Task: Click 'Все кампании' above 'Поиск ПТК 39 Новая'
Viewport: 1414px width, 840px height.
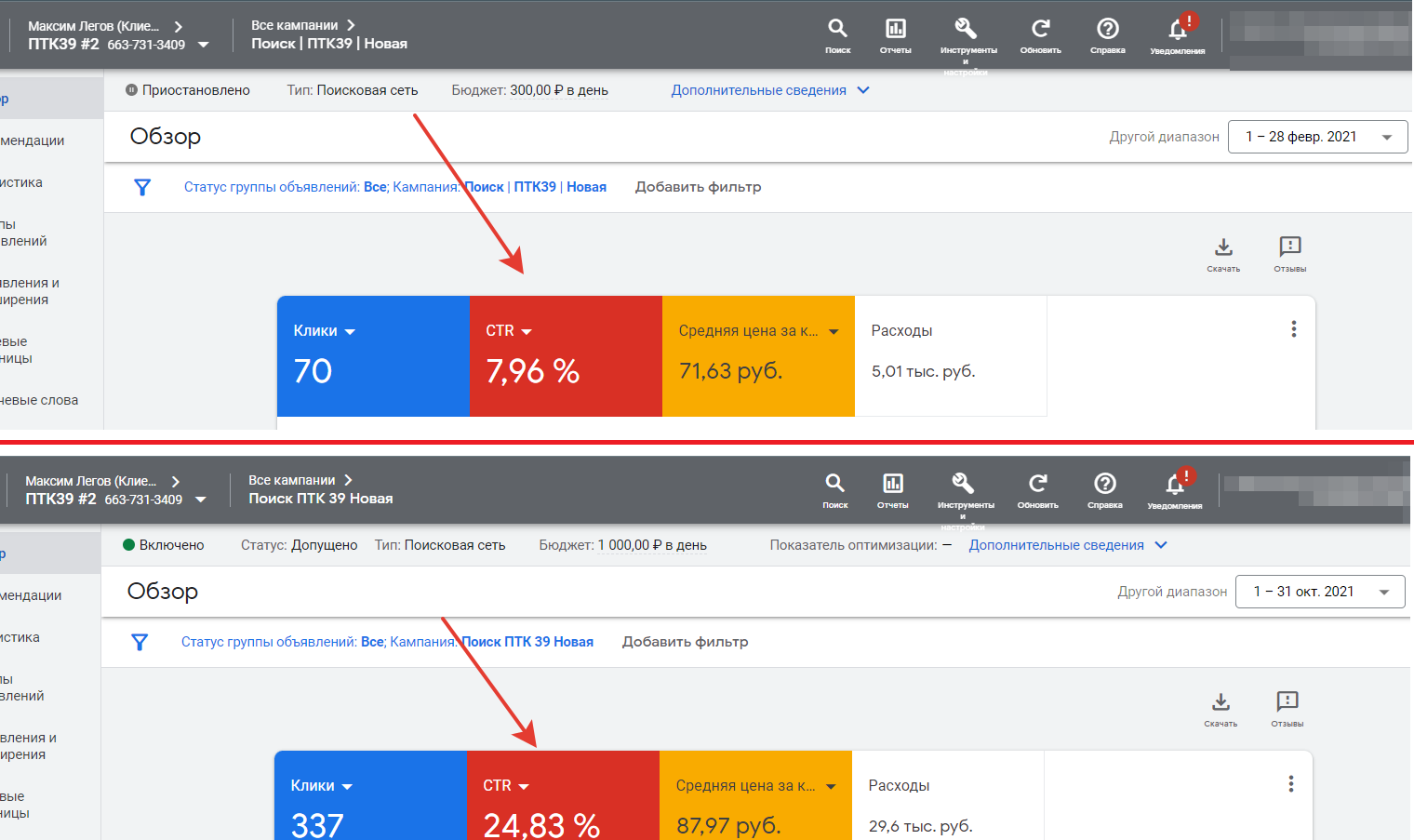Action: tap(291, 480)
